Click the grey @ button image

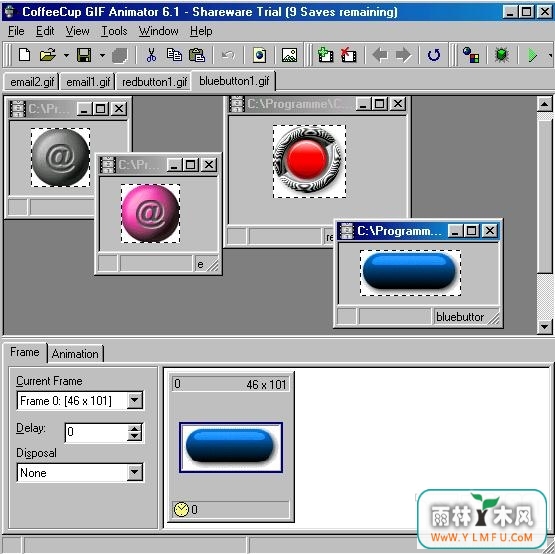60,157
